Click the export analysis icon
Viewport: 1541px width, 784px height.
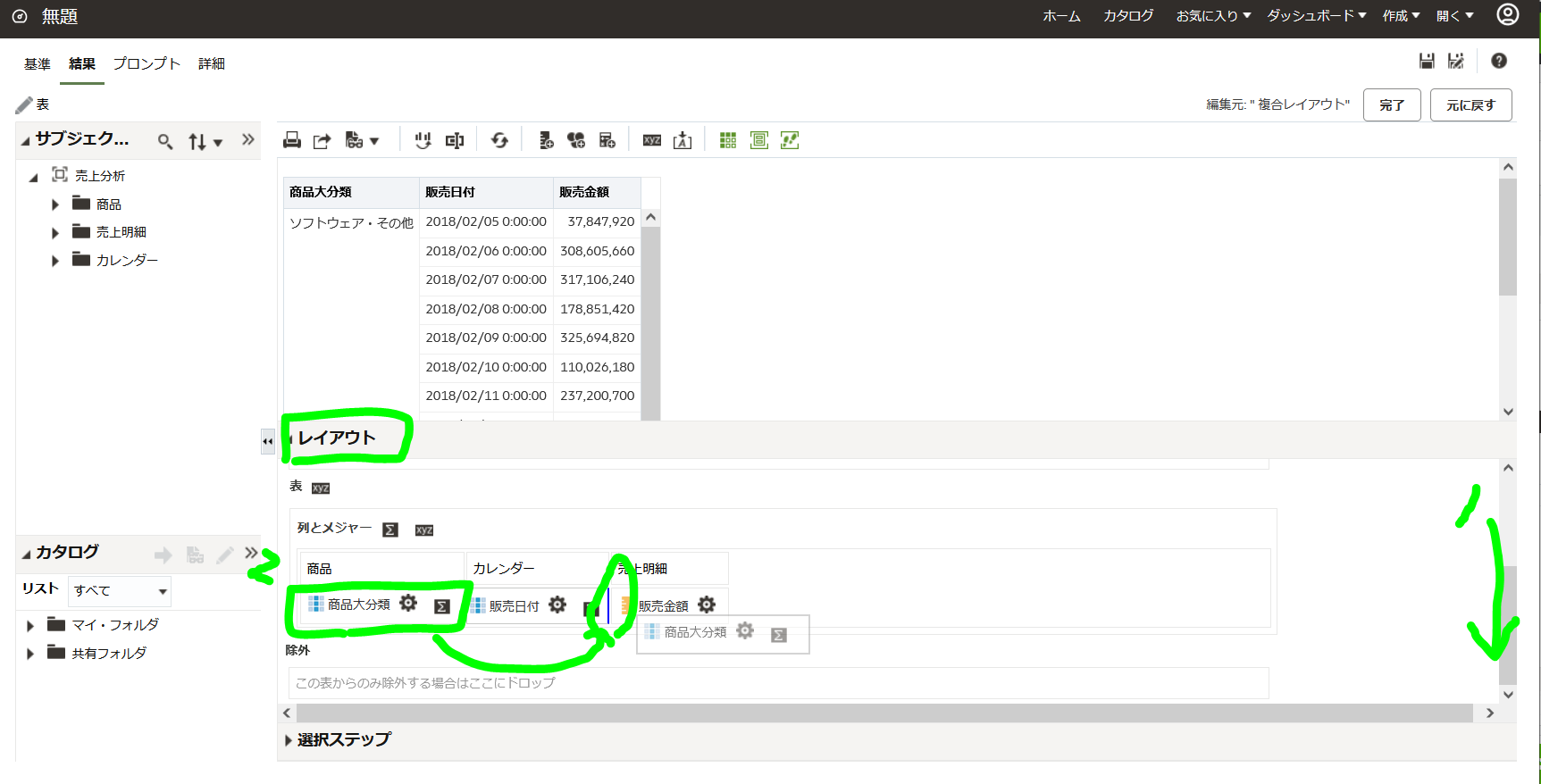tap(322, 140)
